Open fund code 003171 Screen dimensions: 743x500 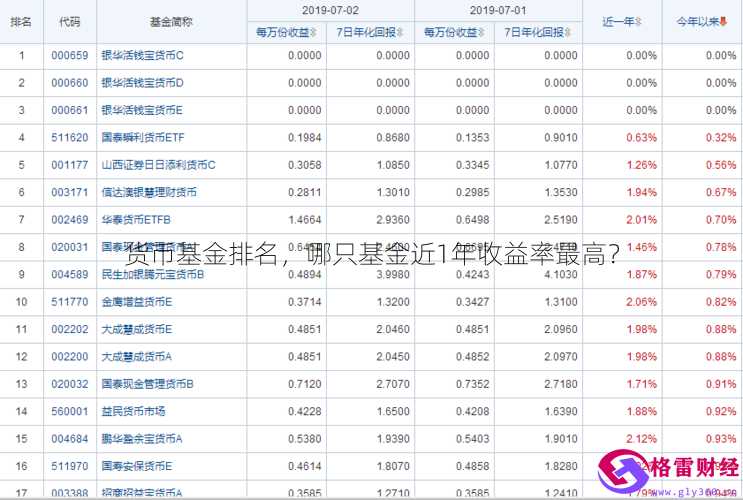click(70, 192)
